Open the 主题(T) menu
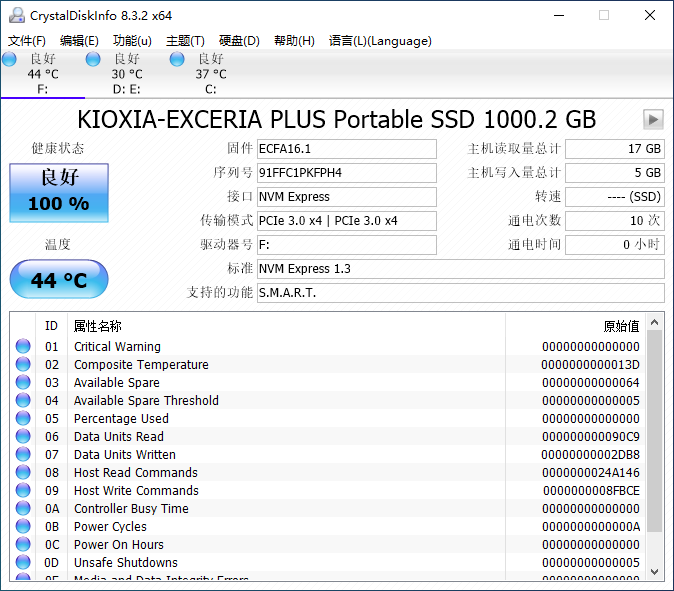674x591 pixels. point(185,41)
